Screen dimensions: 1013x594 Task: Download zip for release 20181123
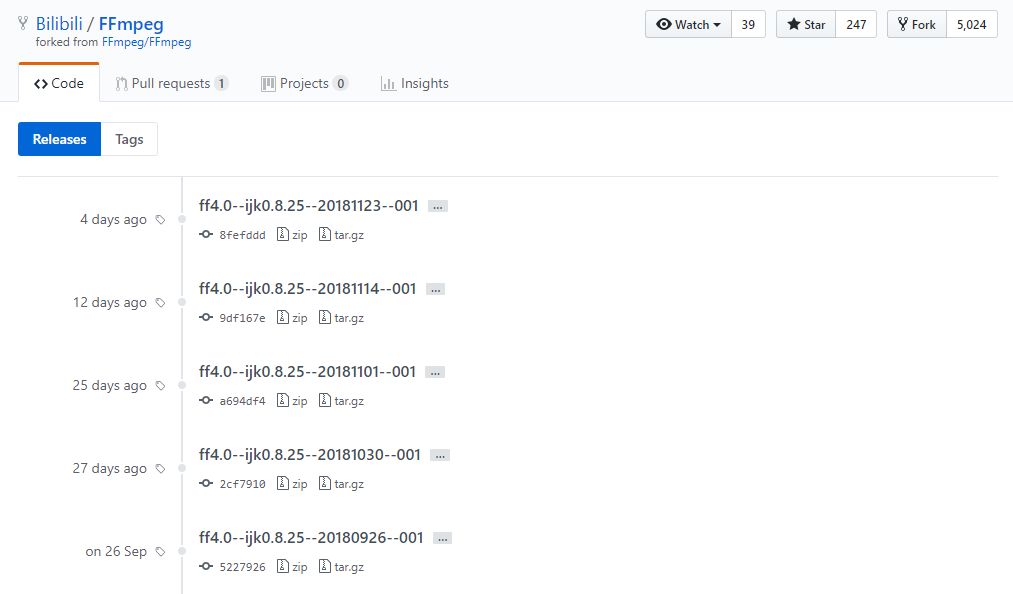tap(292, 235)
